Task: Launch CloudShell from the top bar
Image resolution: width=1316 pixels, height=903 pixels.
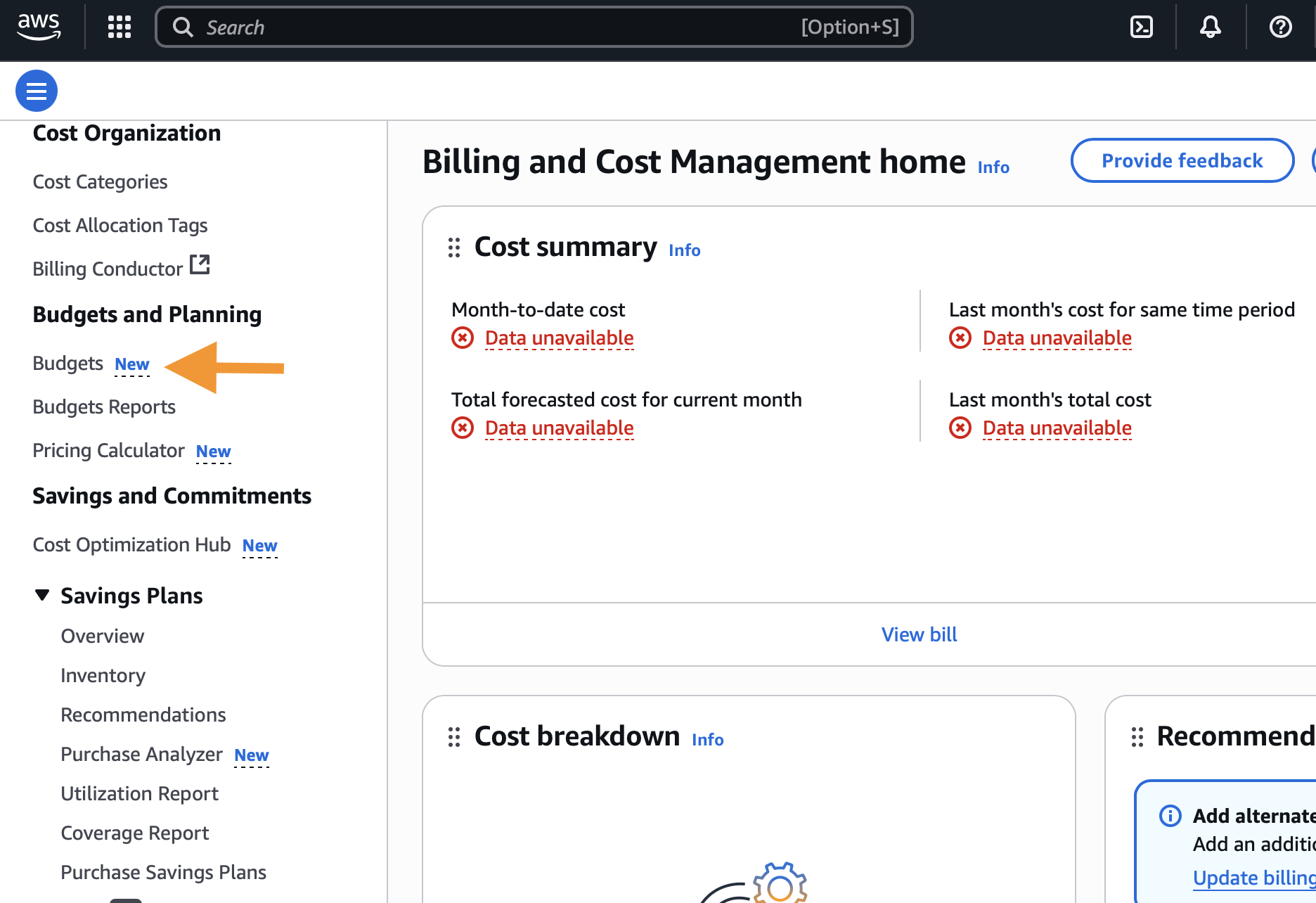Action: click(1141, 27)
